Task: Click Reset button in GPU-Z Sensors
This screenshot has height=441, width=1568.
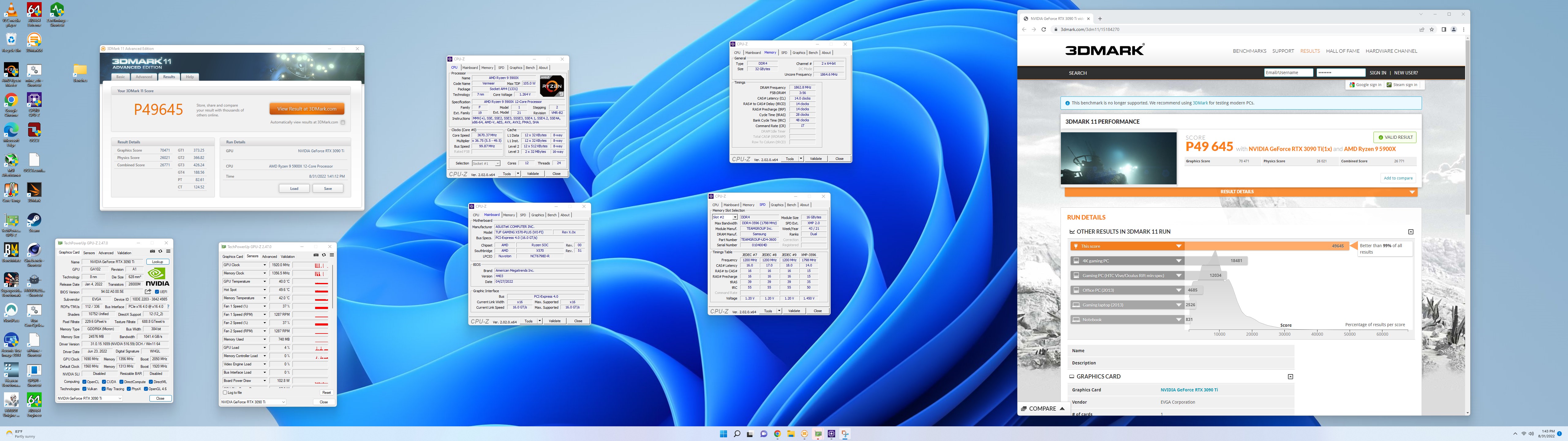Action: click(326, 392)
